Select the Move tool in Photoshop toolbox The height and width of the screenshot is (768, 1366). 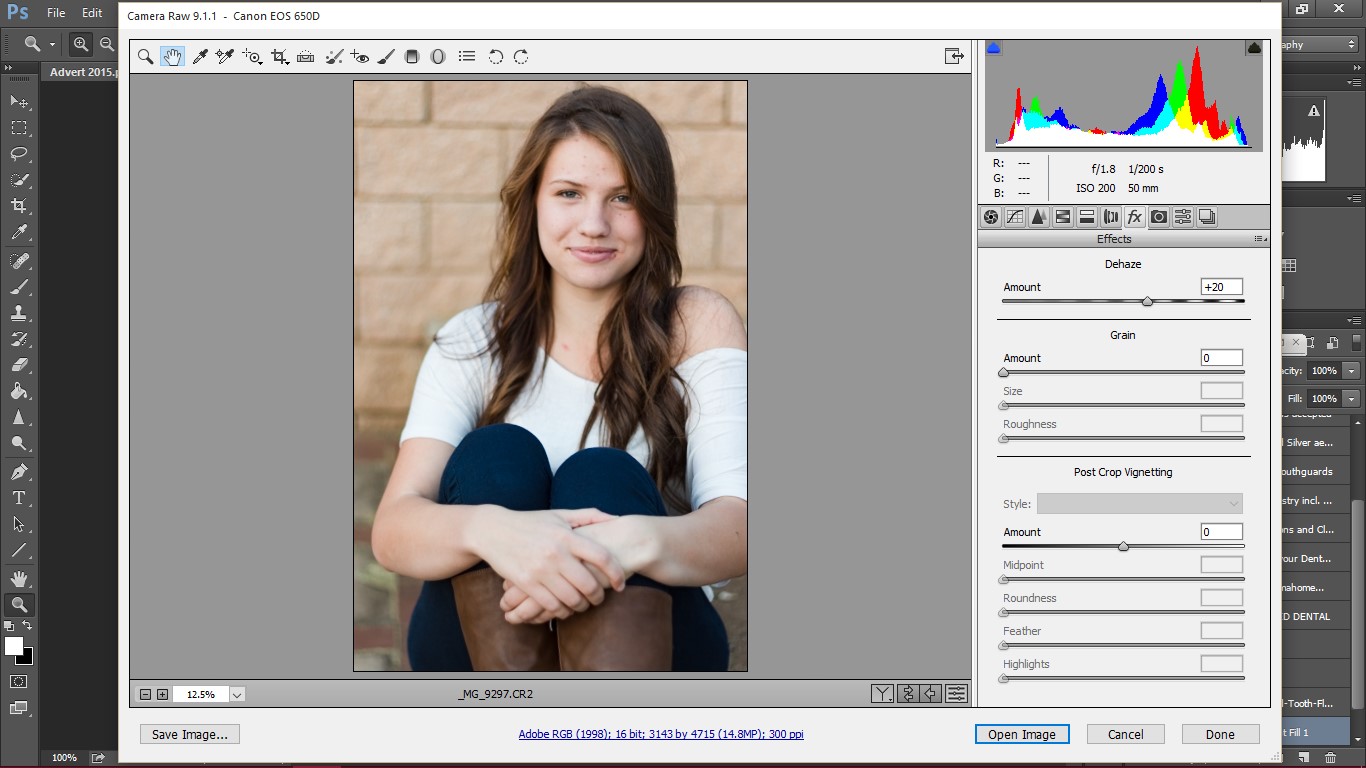19,102
